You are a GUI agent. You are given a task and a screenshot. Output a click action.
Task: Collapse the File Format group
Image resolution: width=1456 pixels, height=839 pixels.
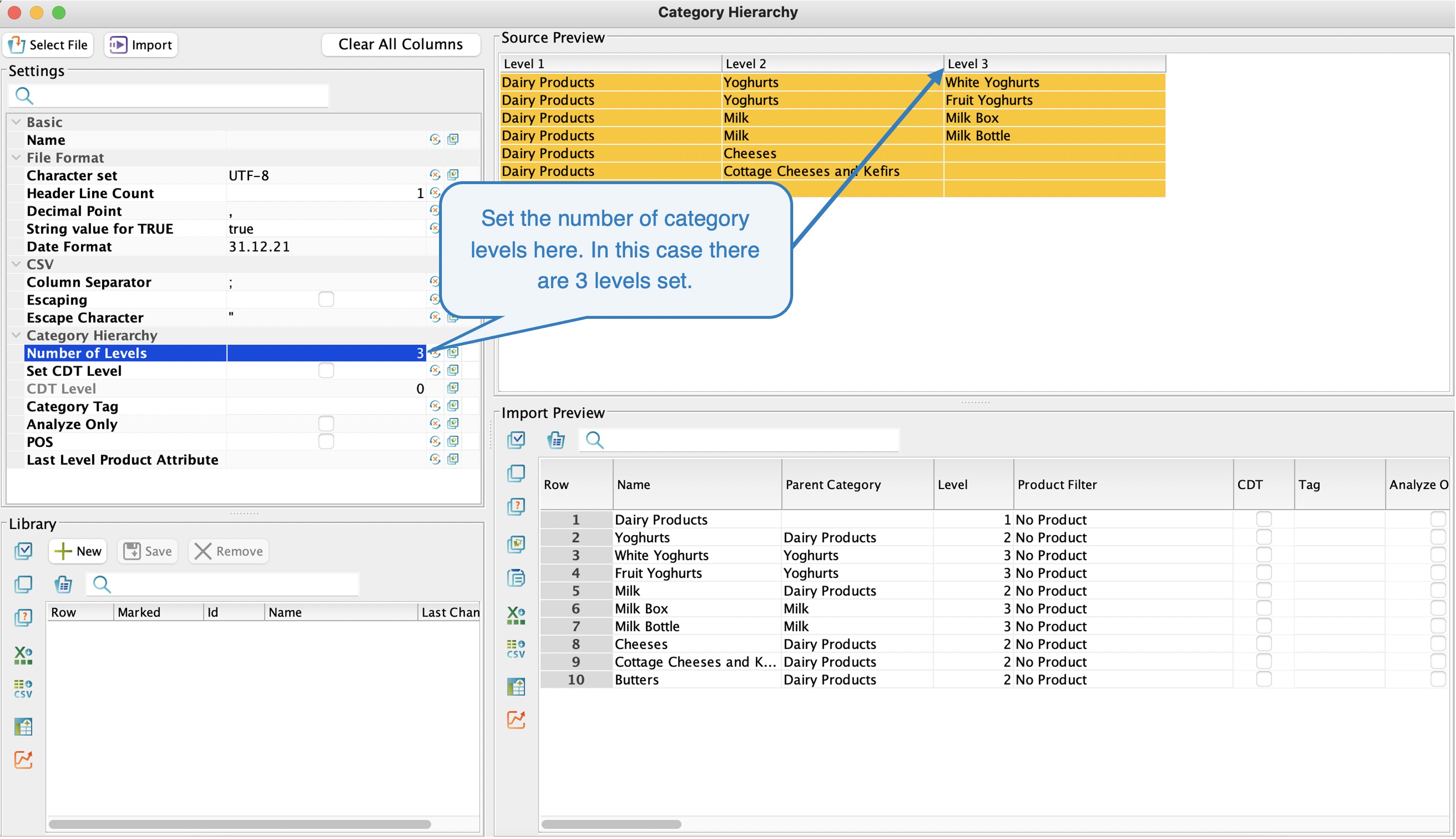click(x=17, y=157)
